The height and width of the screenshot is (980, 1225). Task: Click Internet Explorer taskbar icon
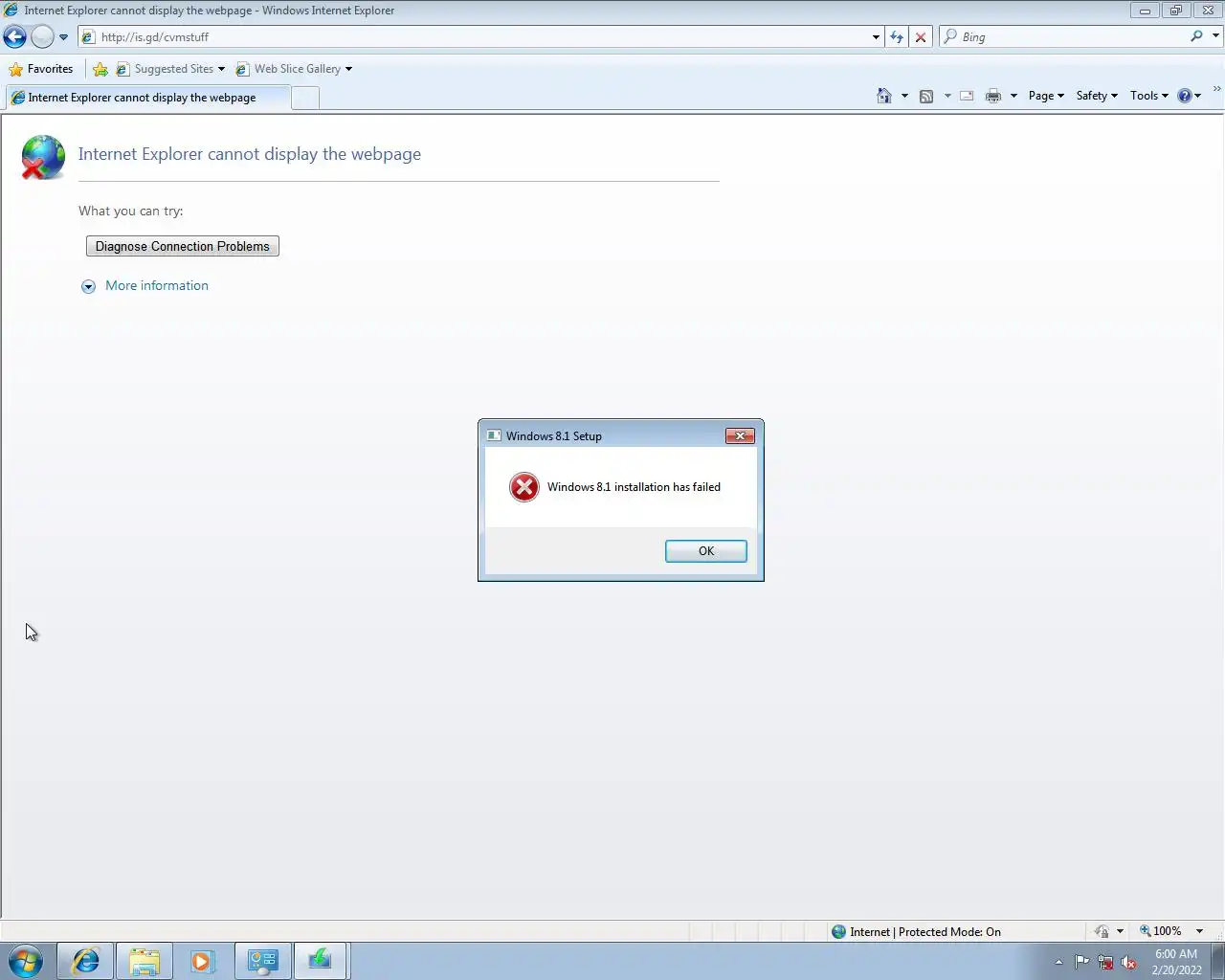(x=86, y=961)
